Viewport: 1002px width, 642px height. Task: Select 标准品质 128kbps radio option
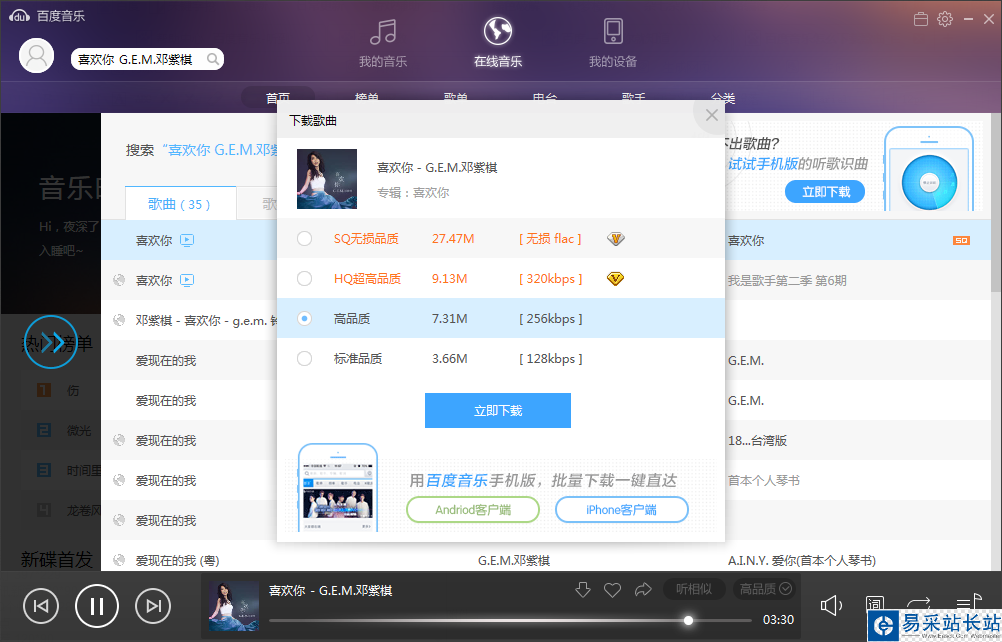304,358
